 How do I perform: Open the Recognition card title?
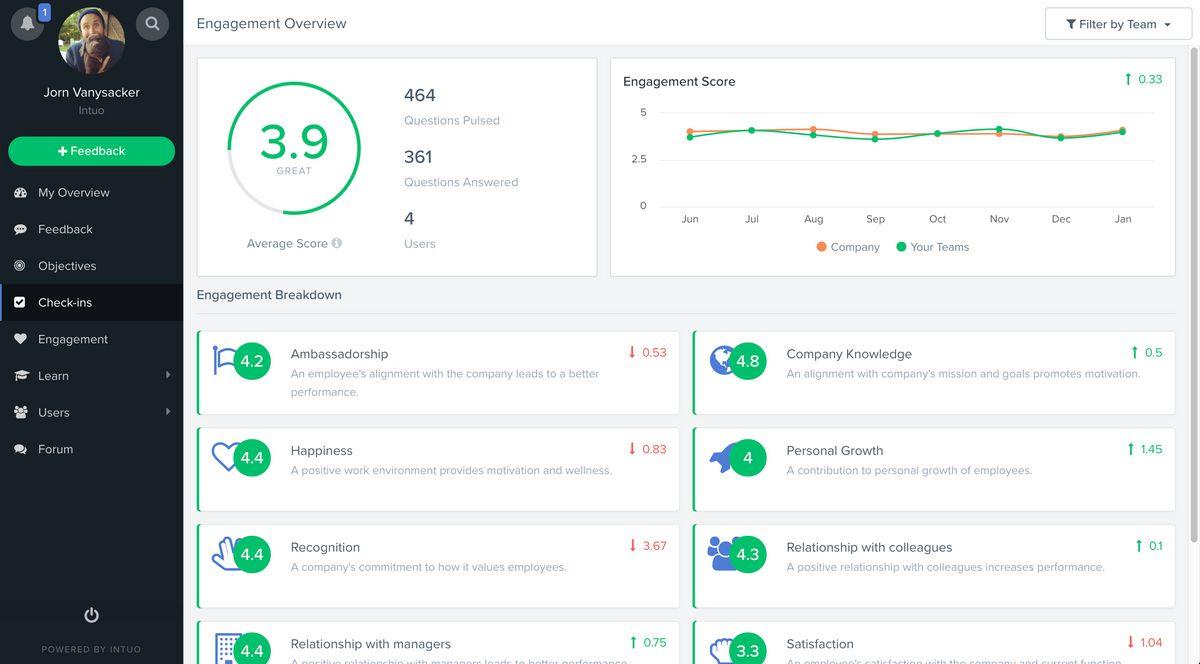pyautogui.click(x=325, y=548)
